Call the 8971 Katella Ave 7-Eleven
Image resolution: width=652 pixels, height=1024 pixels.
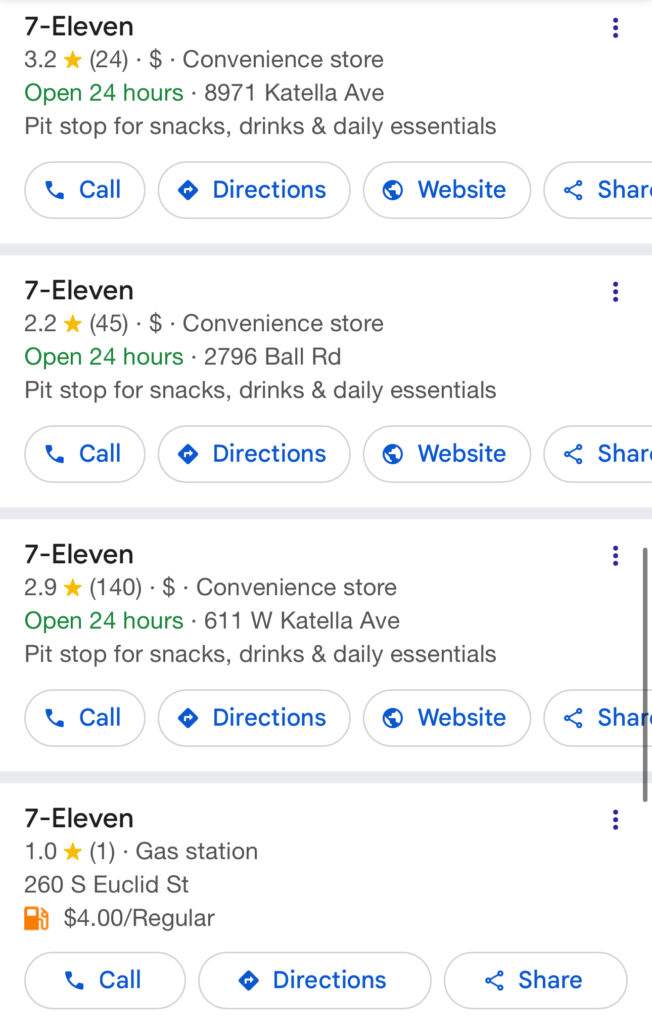tap(84, 190)
